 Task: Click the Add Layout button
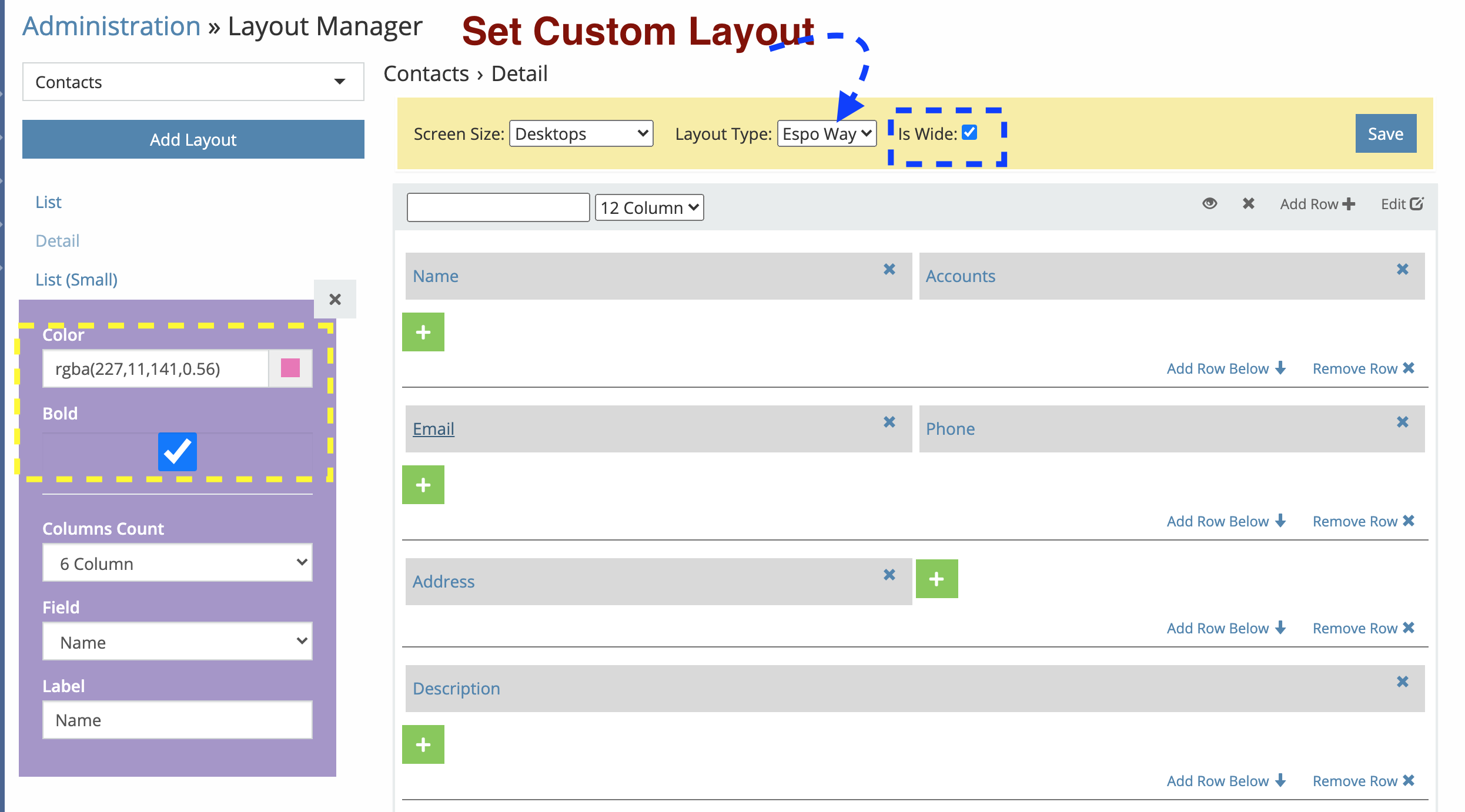[x=193, y=139]
